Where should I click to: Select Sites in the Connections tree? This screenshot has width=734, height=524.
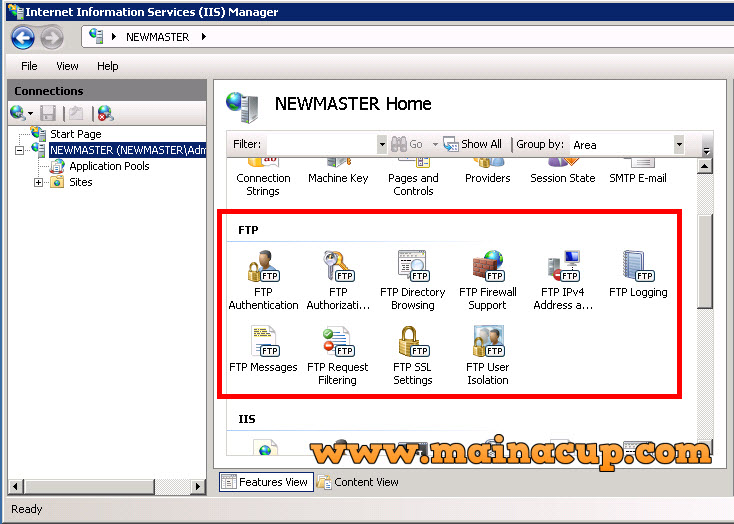point(81,182)
